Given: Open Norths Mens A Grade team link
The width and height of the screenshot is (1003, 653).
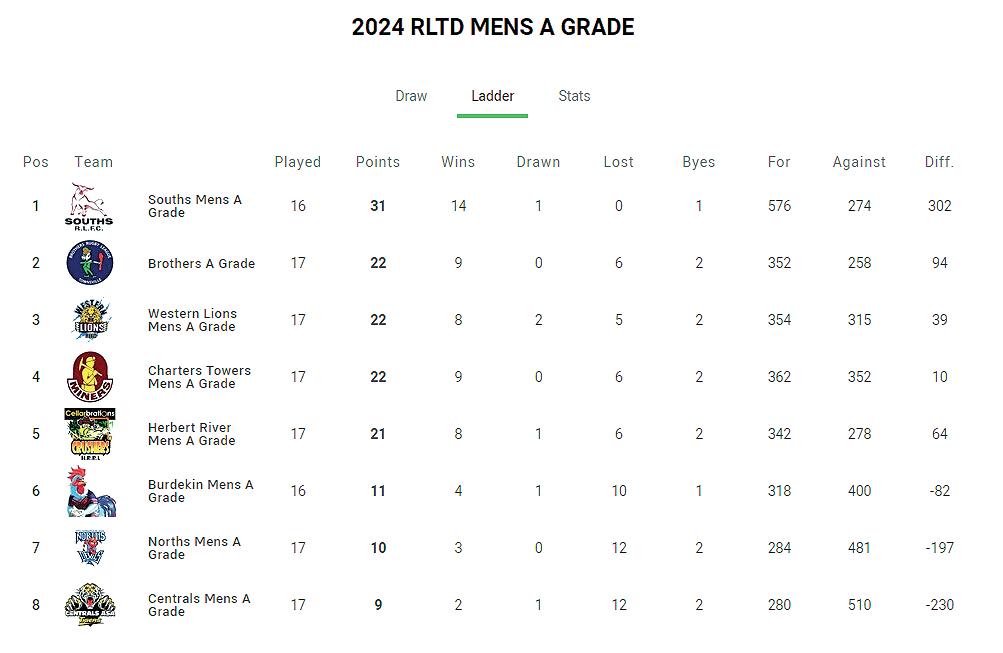Looking at the screenshot, I should coord(194,547).
